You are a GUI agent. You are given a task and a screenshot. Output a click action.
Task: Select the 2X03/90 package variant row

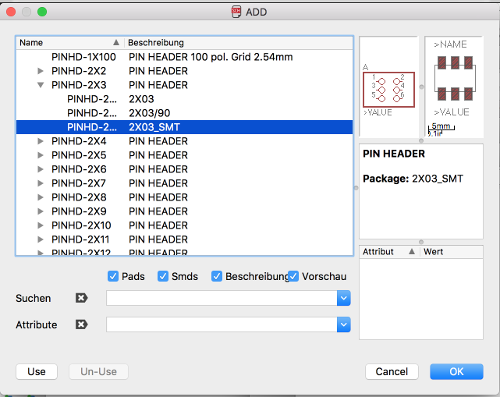point(184,113)
